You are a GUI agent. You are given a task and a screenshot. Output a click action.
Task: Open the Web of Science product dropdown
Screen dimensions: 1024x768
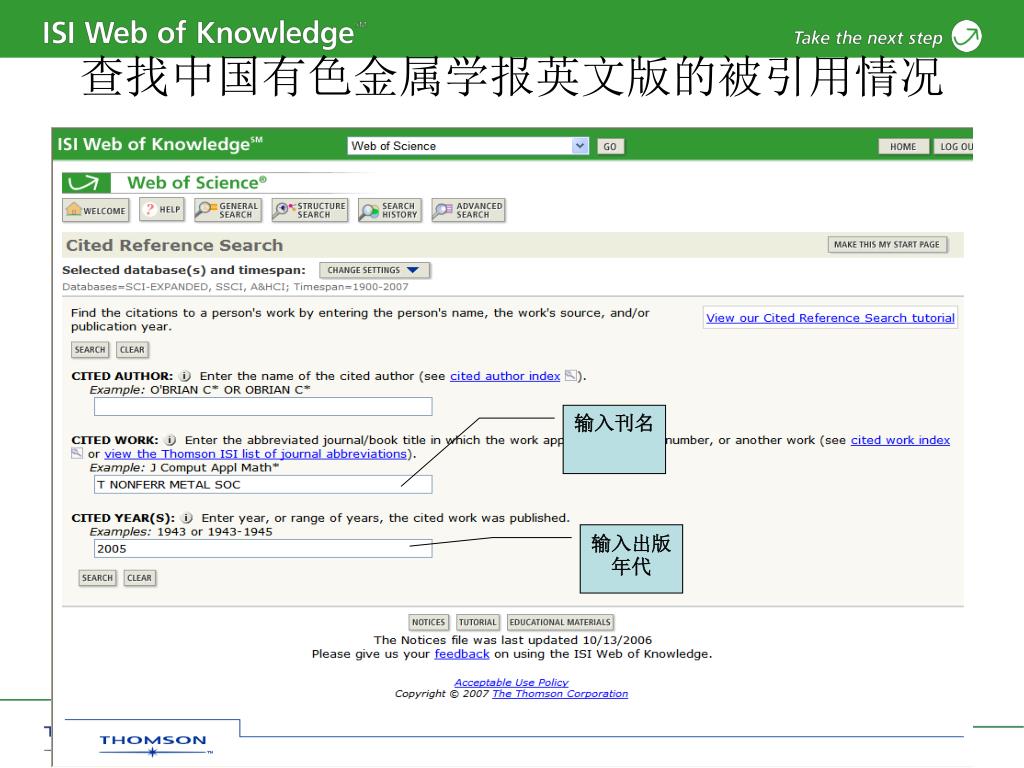coord(468,146)
